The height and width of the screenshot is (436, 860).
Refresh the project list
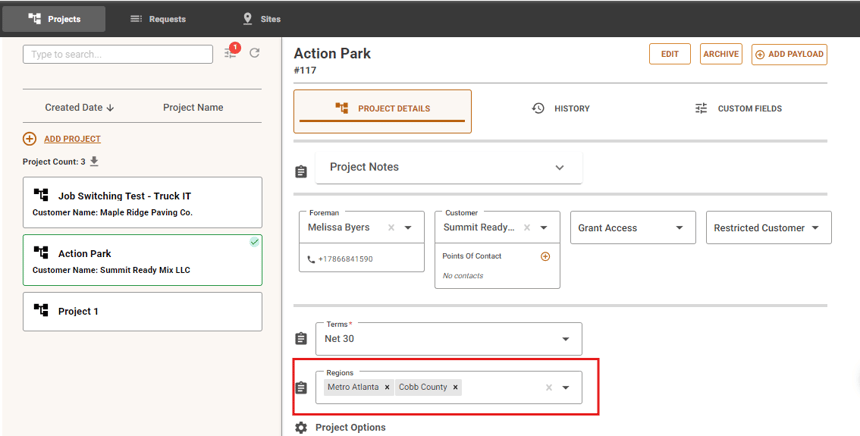click(x=254, y=53)
